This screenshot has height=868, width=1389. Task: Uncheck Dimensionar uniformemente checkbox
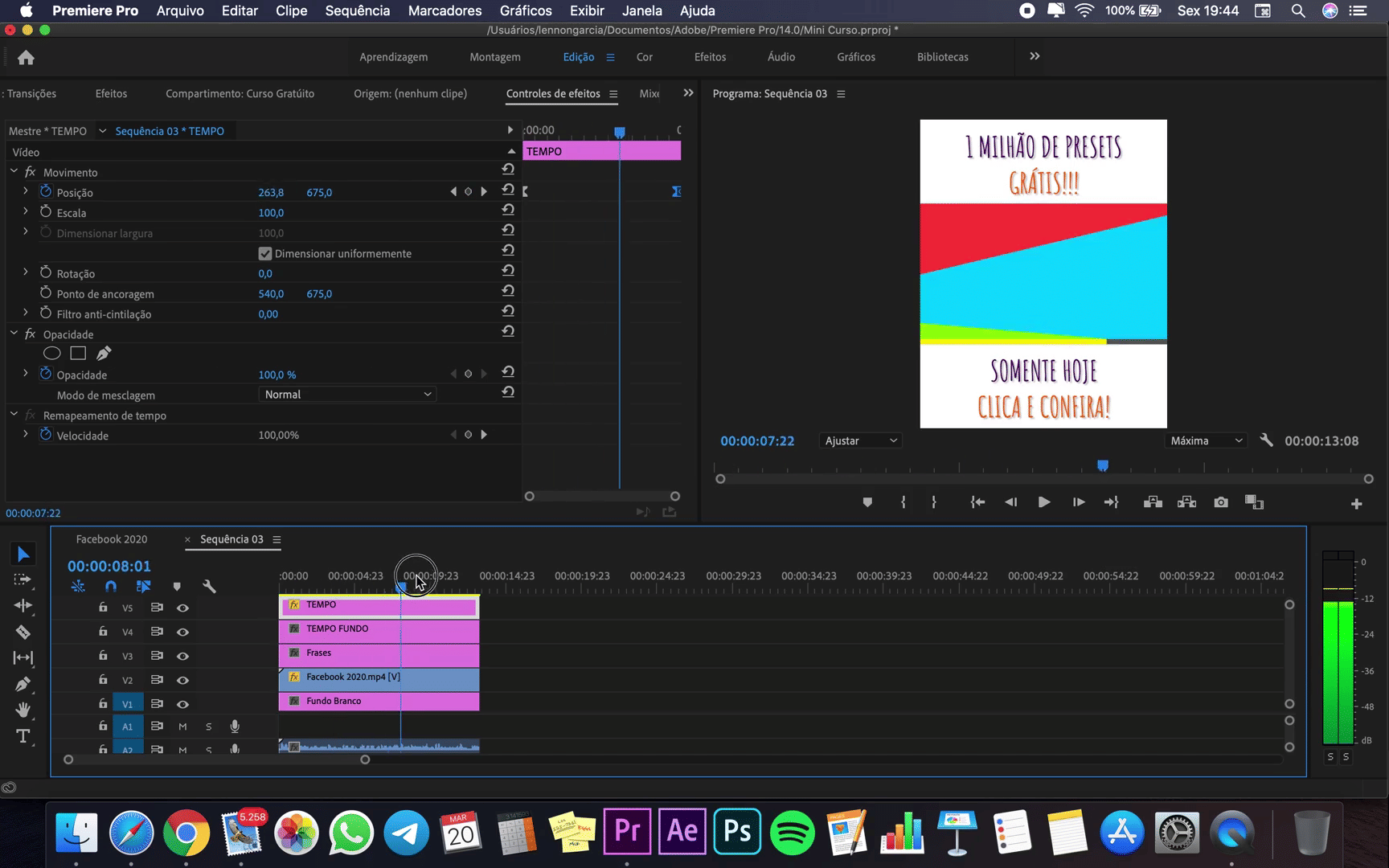[x=264, y=254]
